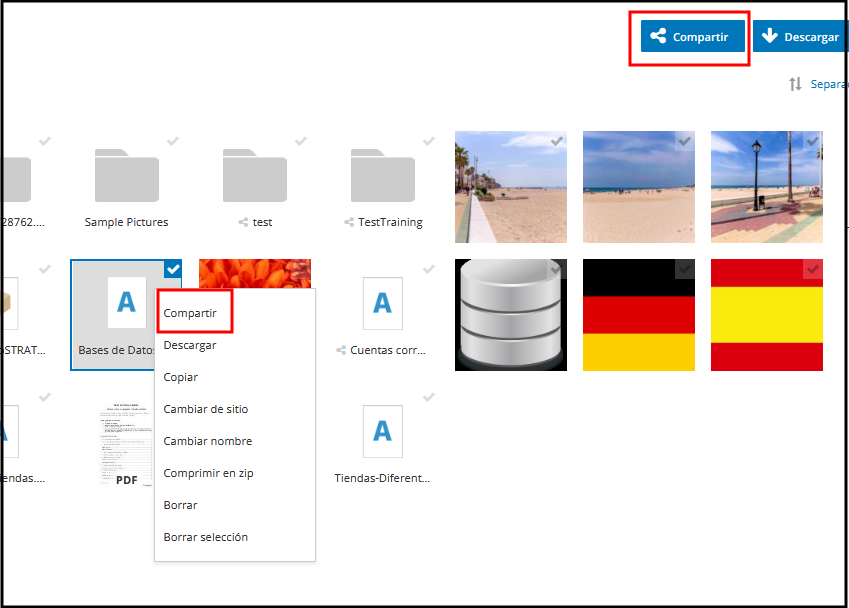Click the Tiendas-Diferent... document icon

coord(383,432)
